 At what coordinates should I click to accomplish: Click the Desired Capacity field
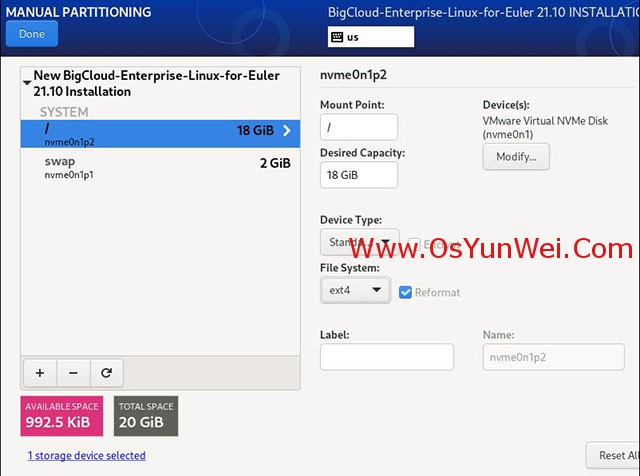click(x=359, y=175)
